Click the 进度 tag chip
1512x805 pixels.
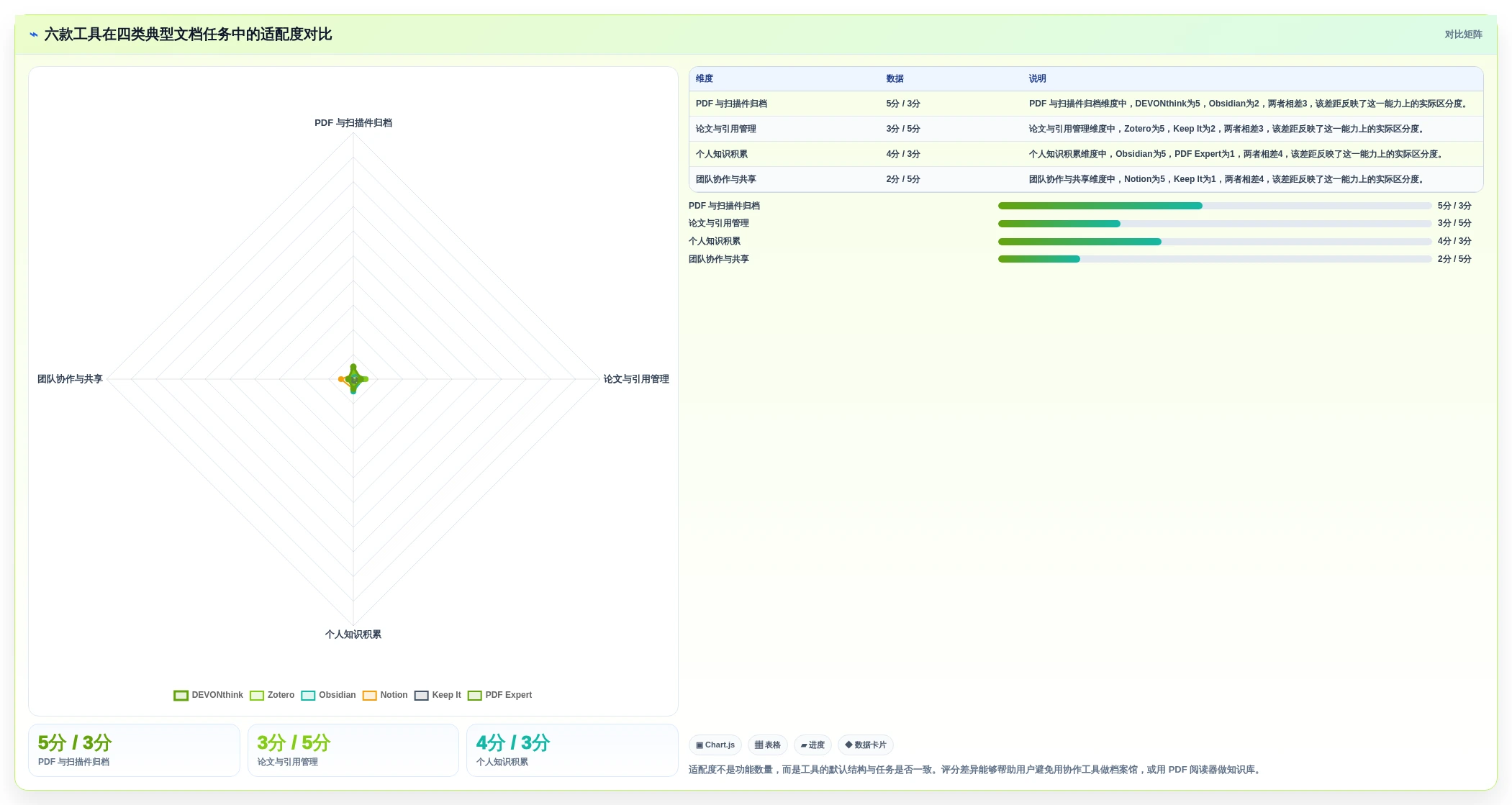pyautogui.click(x=812, y=745)
